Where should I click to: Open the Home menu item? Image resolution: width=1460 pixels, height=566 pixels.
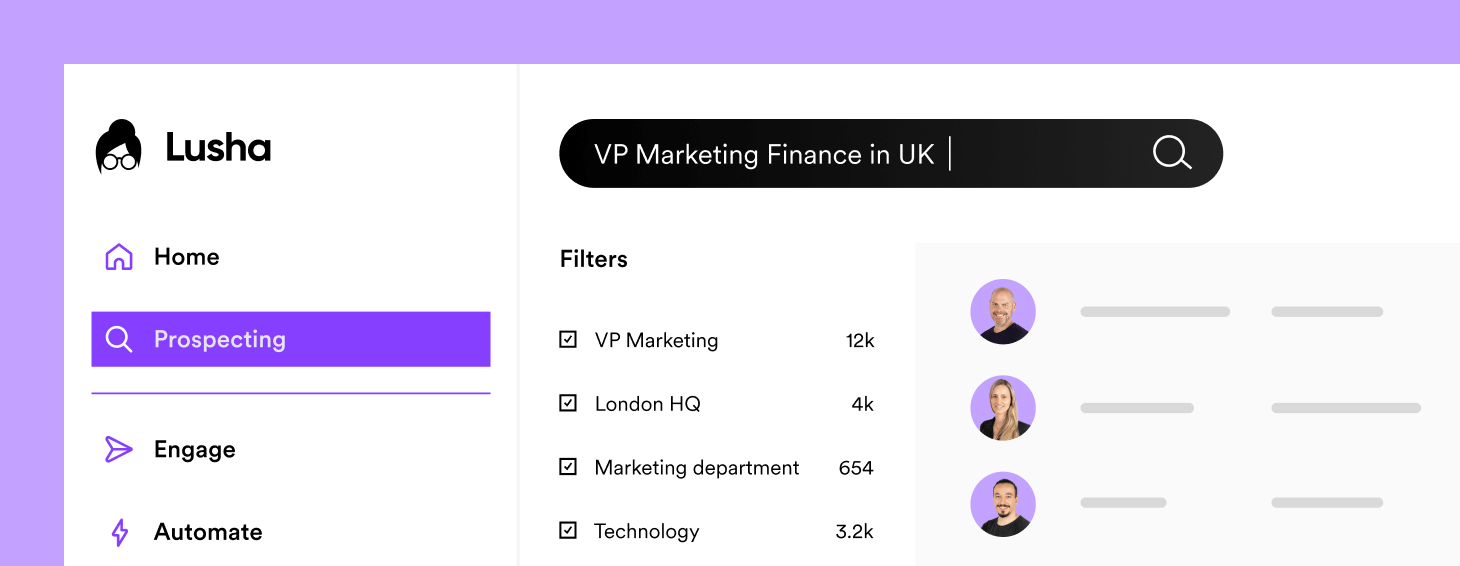(186, 257)
